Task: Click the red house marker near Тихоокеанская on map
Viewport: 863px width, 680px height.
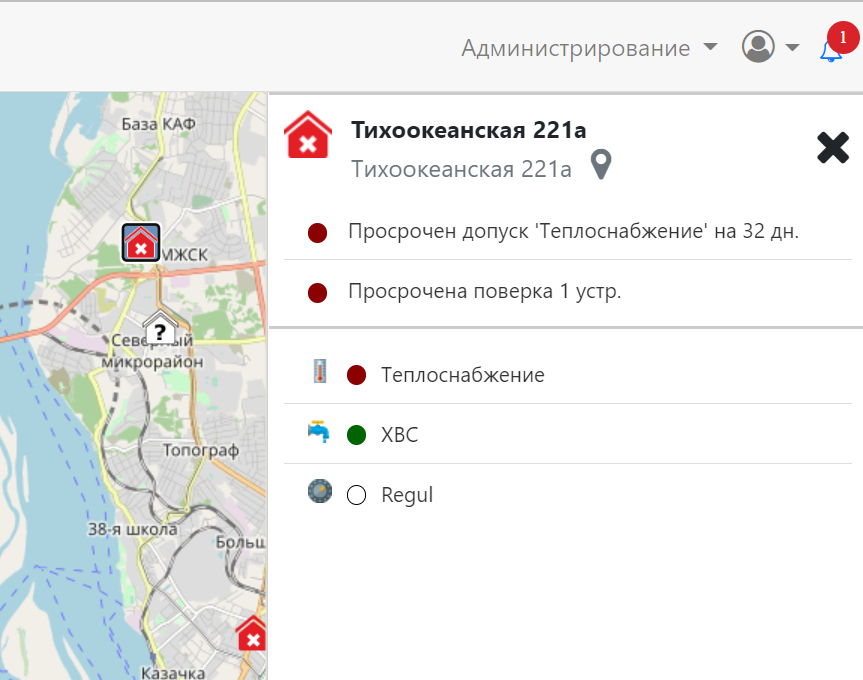Action: [141, 243]
